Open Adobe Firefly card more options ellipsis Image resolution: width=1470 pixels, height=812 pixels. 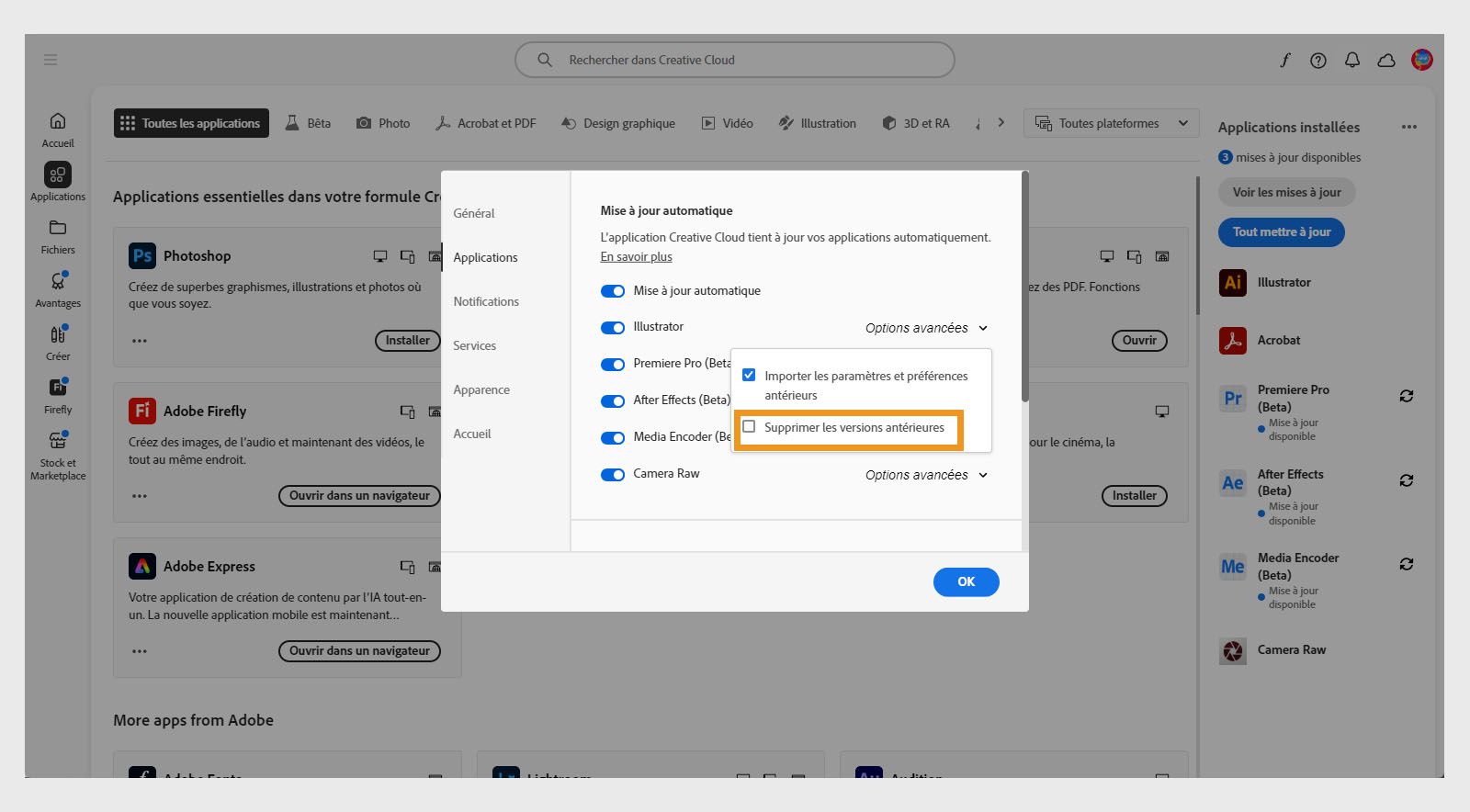140,496
